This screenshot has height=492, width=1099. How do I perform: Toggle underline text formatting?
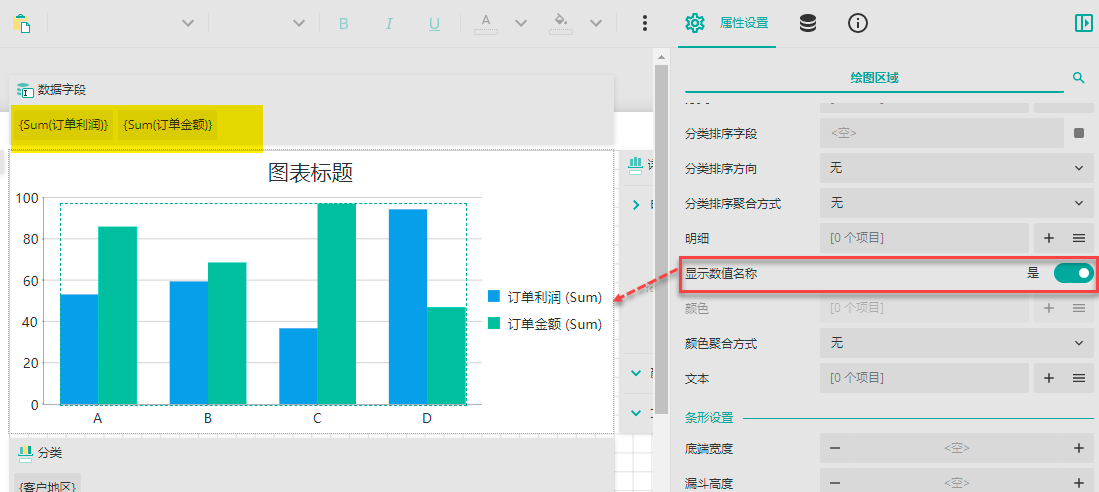(434, 23)
